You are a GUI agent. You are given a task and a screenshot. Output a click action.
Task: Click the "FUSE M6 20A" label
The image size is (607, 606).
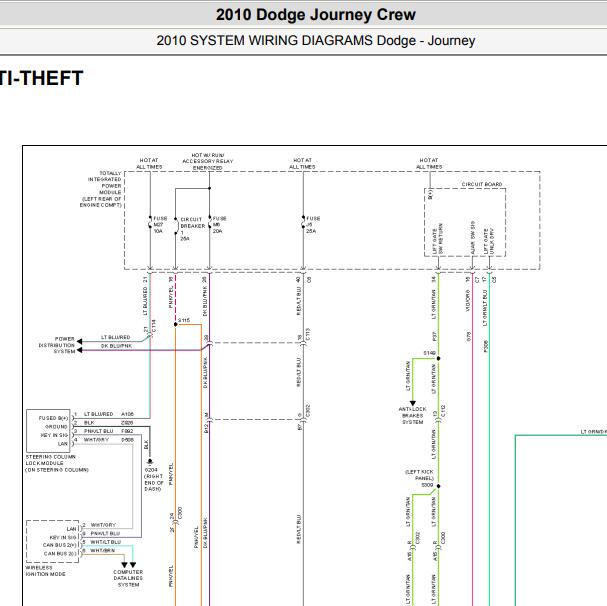[219, 225]
